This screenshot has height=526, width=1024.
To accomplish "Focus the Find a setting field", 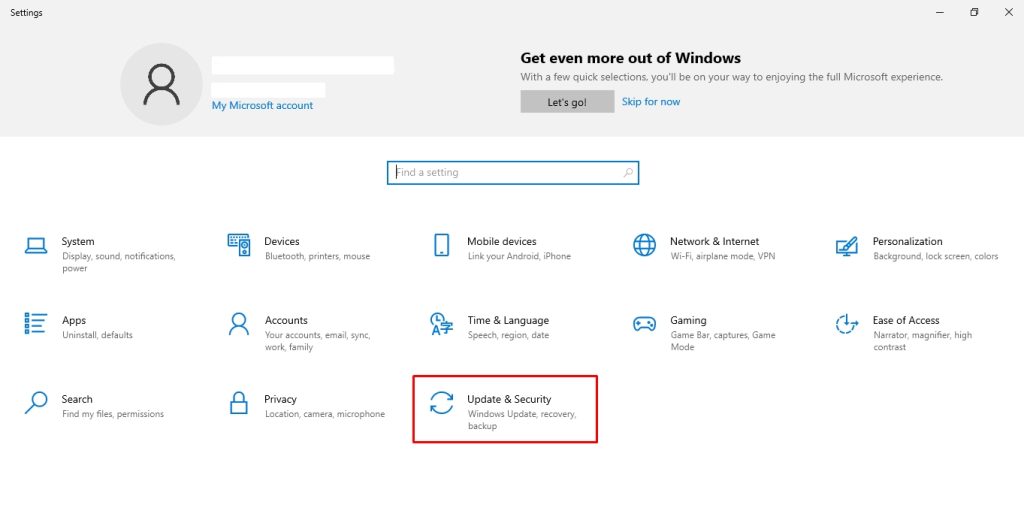I will (x=513, y=173).
